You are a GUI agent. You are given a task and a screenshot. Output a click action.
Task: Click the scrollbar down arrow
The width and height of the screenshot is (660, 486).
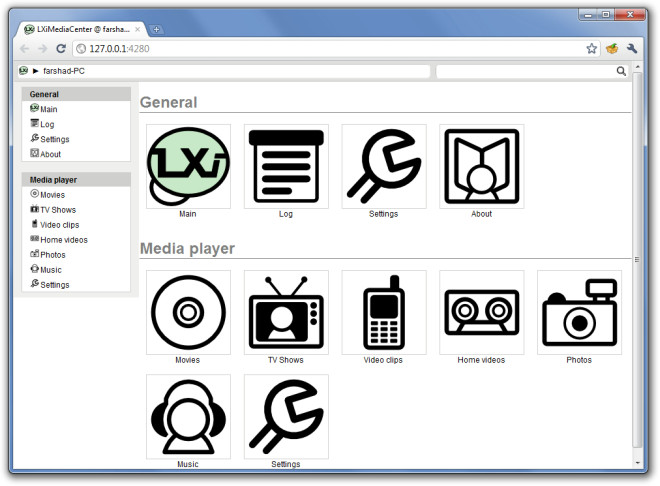637,463
